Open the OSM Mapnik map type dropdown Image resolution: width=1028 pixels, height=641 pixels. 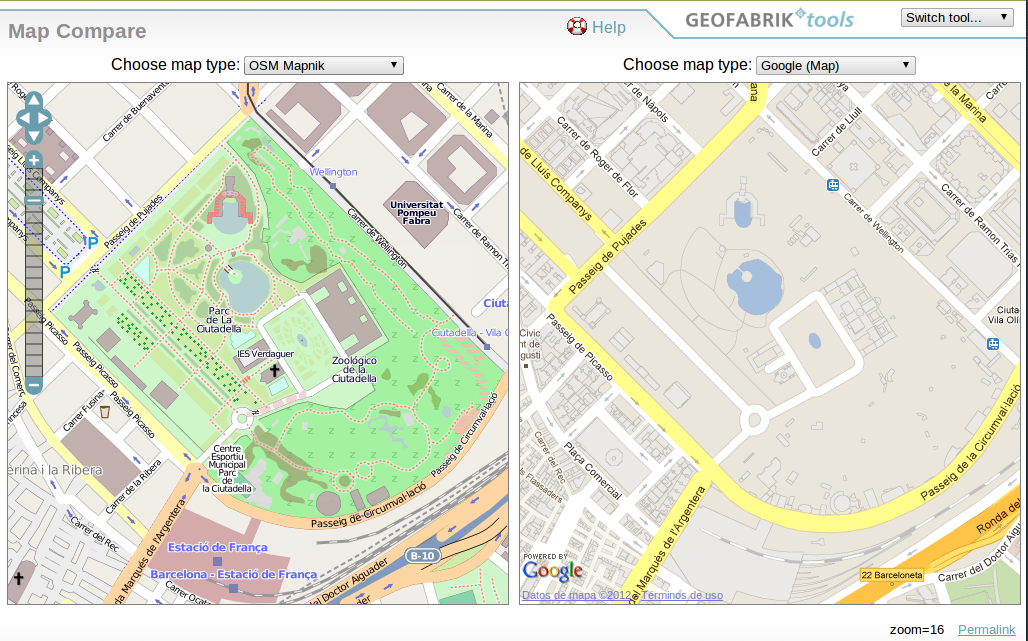(x=324, y=66)
